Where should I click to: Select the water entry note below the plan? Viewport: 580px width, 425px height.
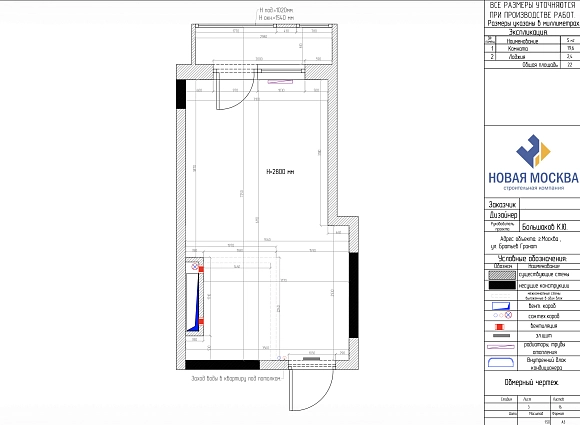point(235,379)
